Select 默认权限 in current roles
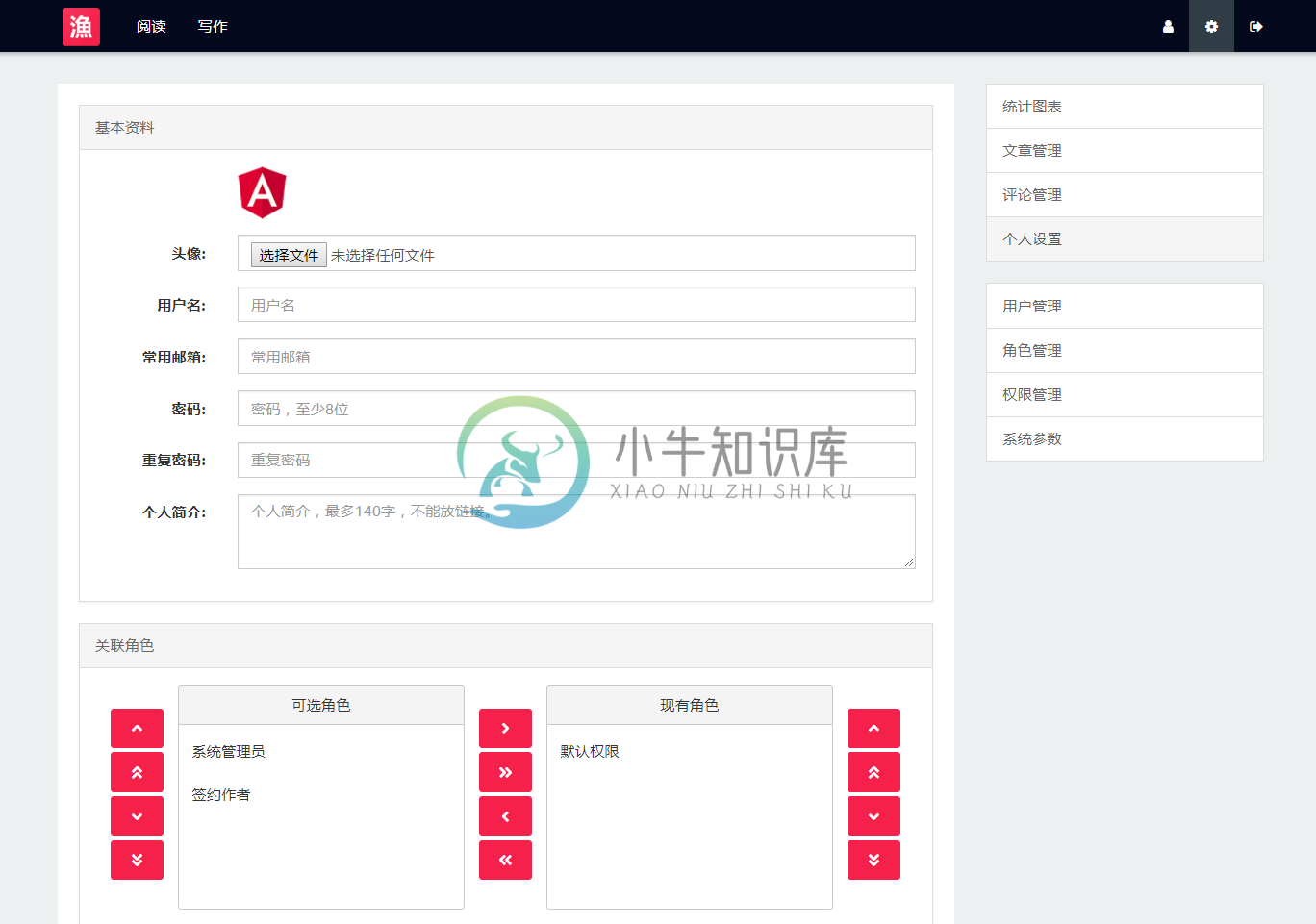1316x924 pixels. tap(590, 752)
